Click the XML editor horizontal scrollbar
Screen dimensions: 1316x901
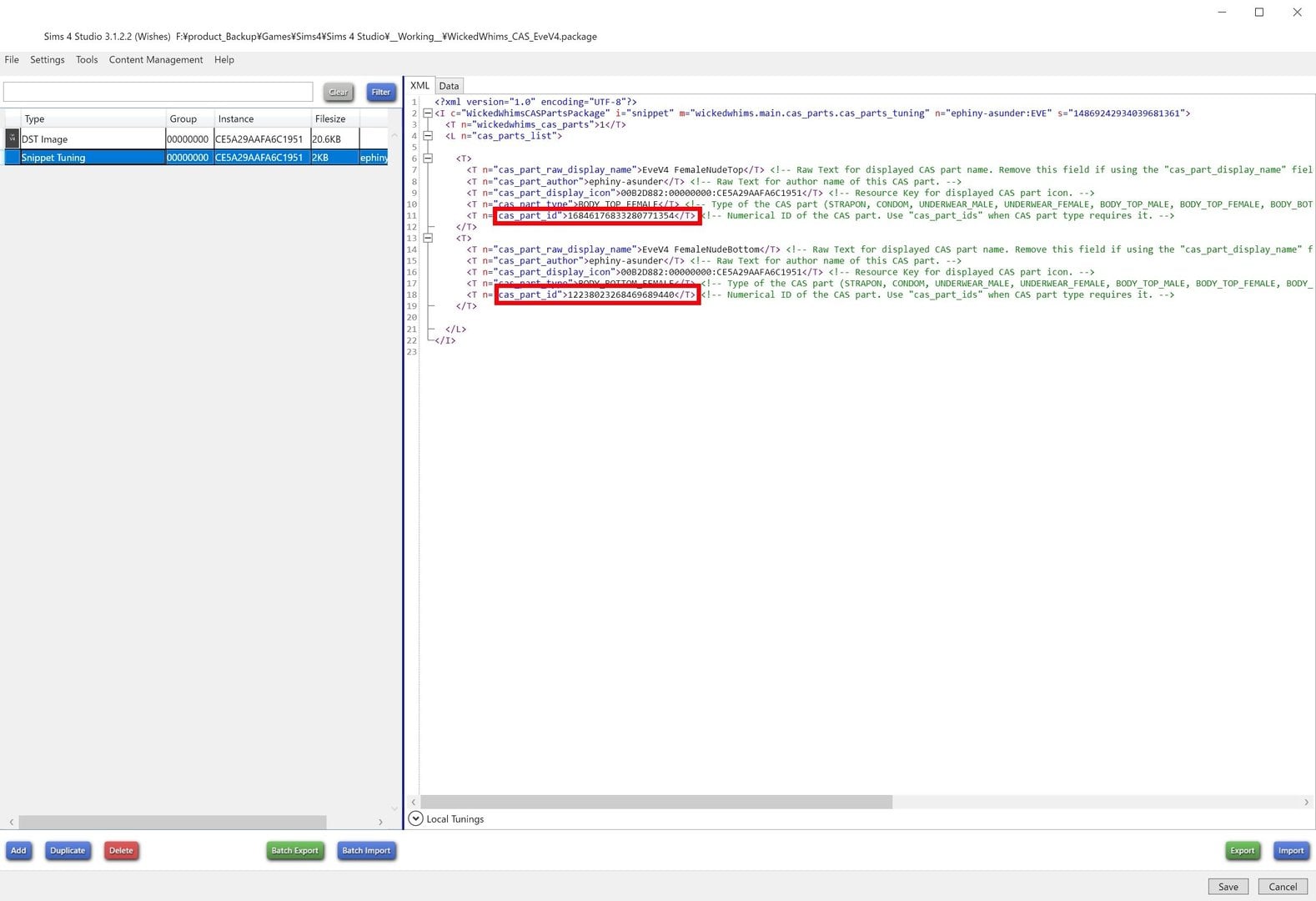[656, 802]
